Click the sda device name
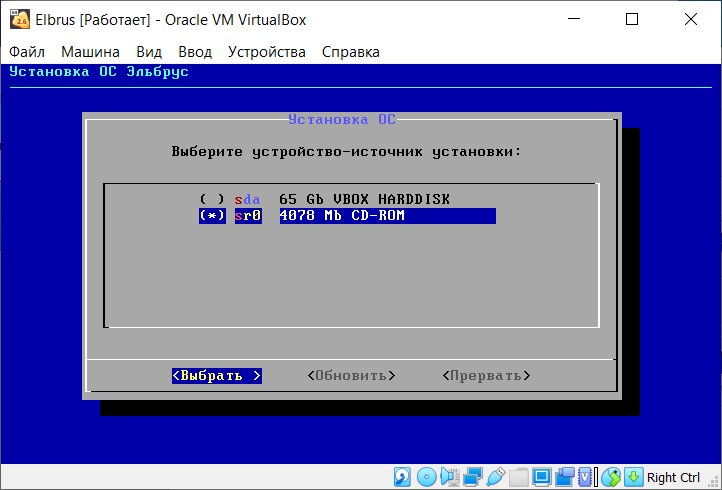The height and width of the screenshot is (490, 722). pyautogui.click(x=247, y=199)
